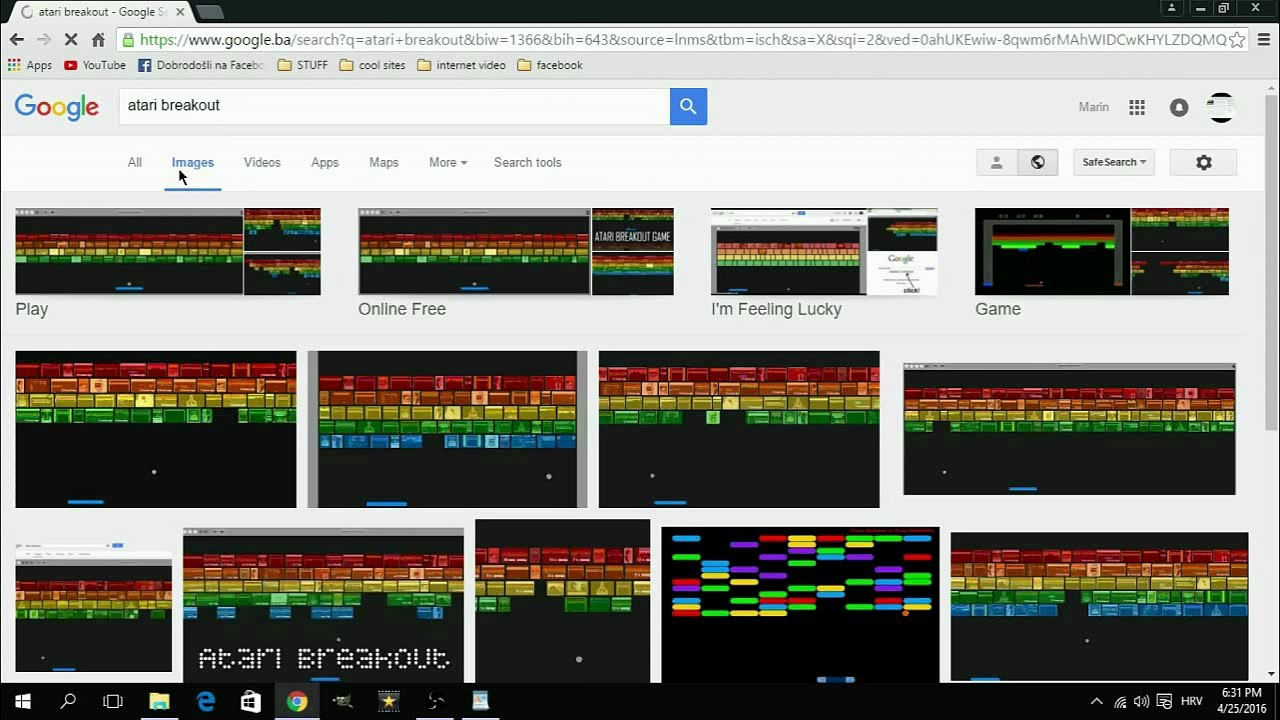Screen dimensions: 1280x720
Task: Open the network icon in system tray
Action: point(1120,701)
